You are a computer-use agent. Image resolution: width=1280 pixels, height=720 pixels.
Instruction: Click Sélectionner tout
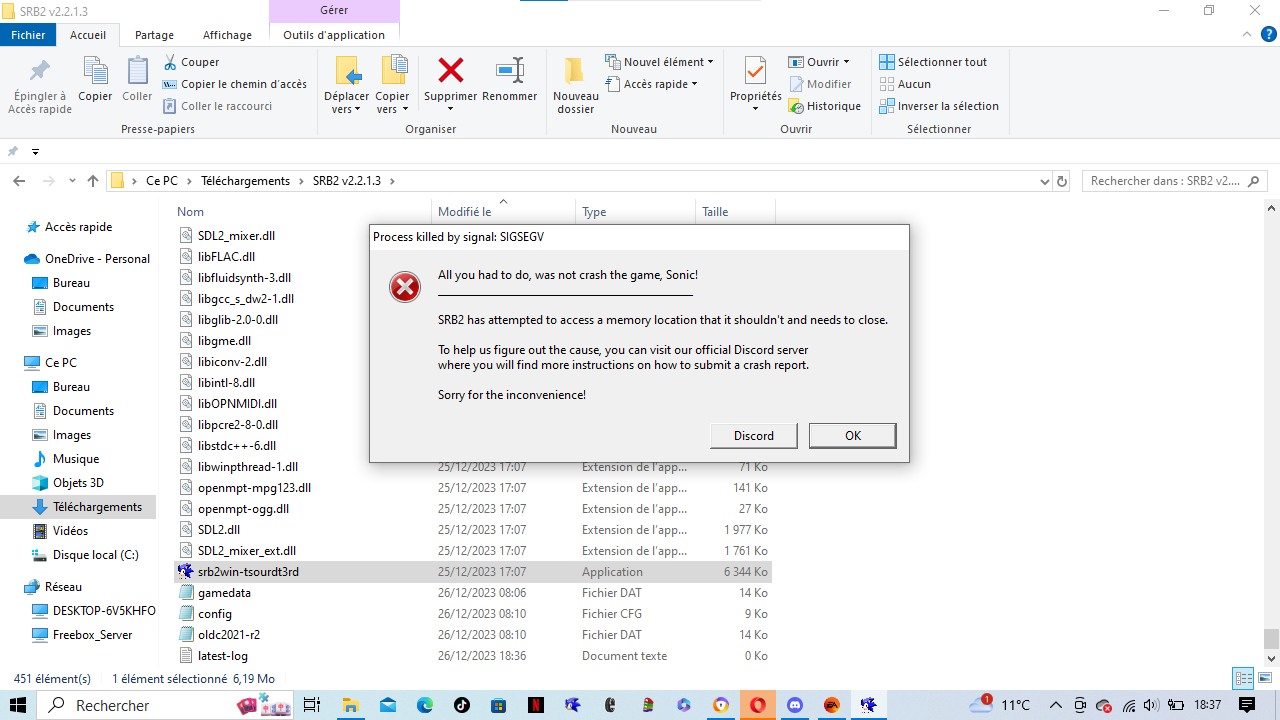pos(933,62)
